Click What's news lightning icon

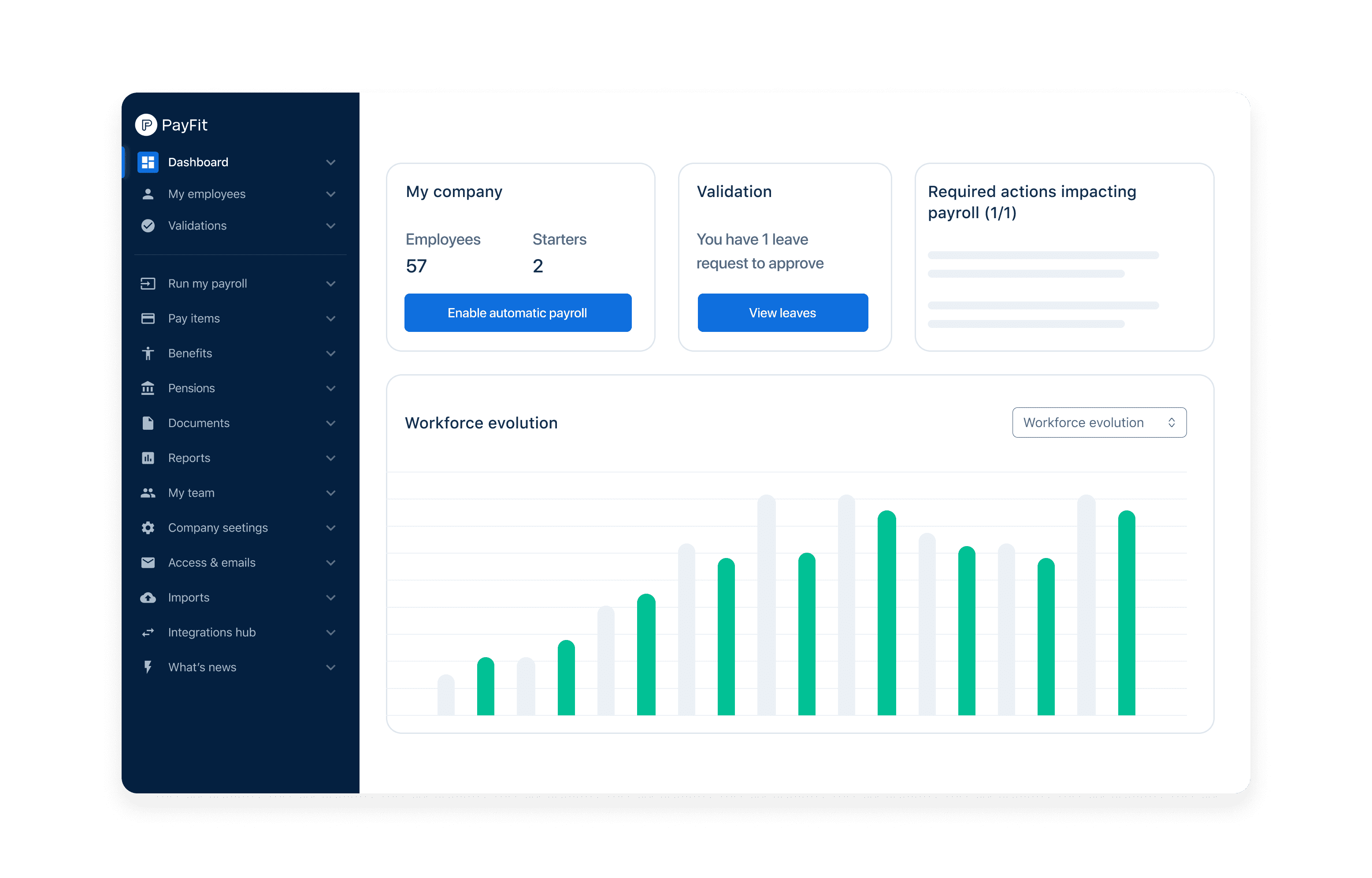point(147,667)
